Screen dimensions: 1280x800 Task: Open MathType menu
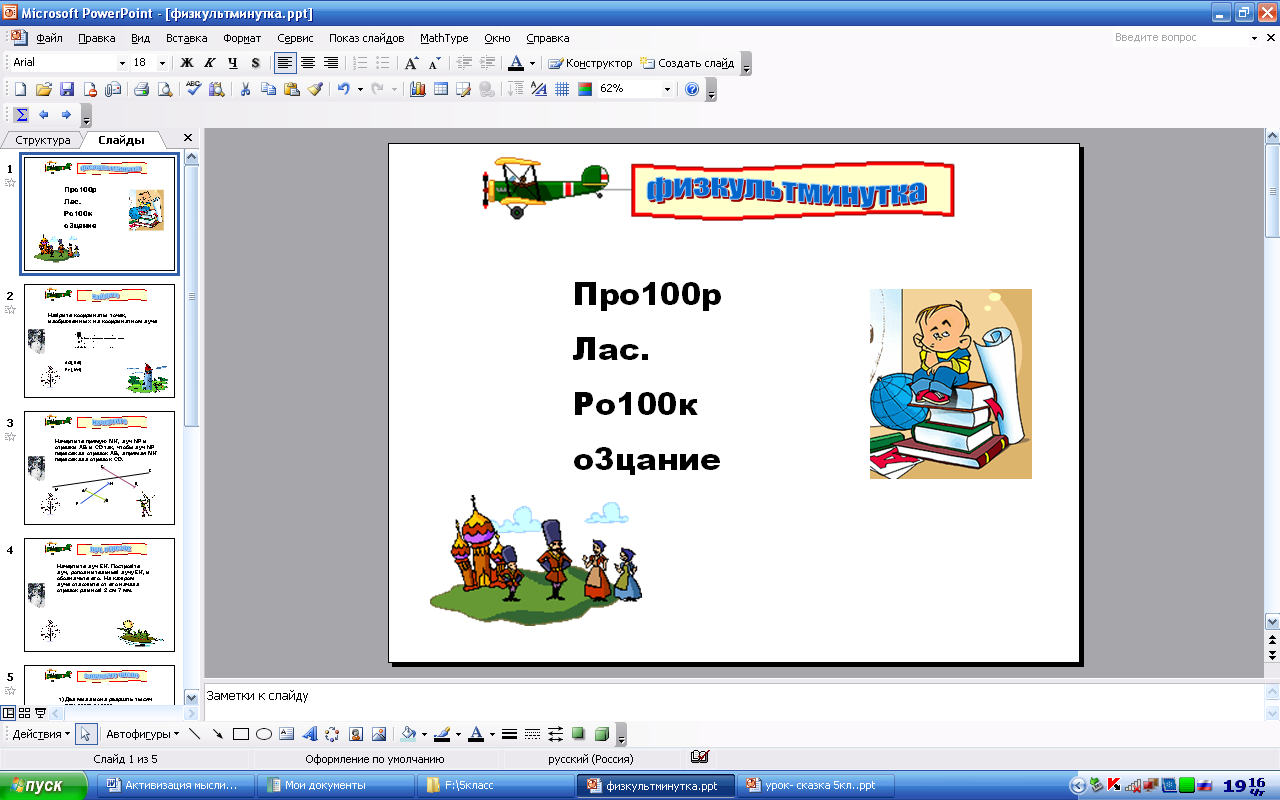(444, 38)
